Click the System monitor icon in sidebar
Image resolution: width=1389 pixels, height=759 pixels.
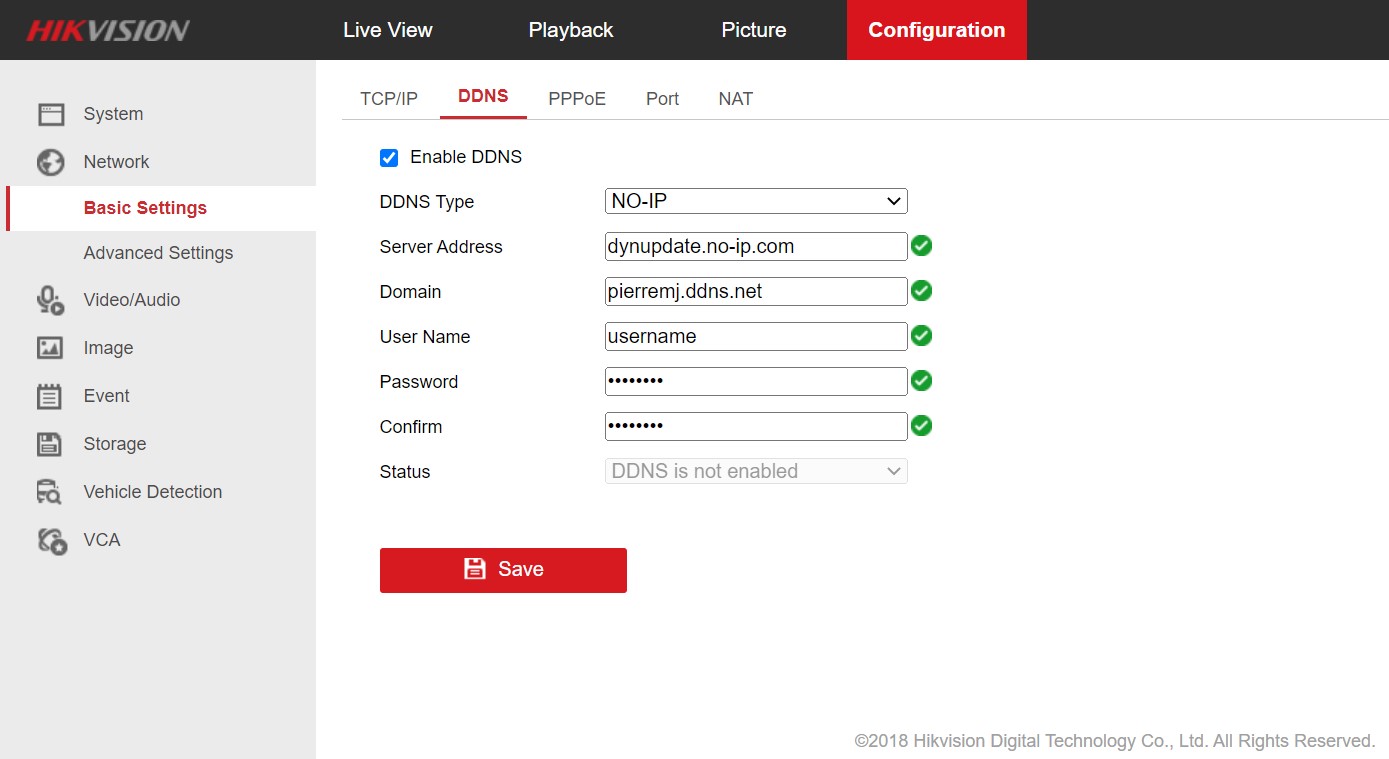(x=50, y=114)
